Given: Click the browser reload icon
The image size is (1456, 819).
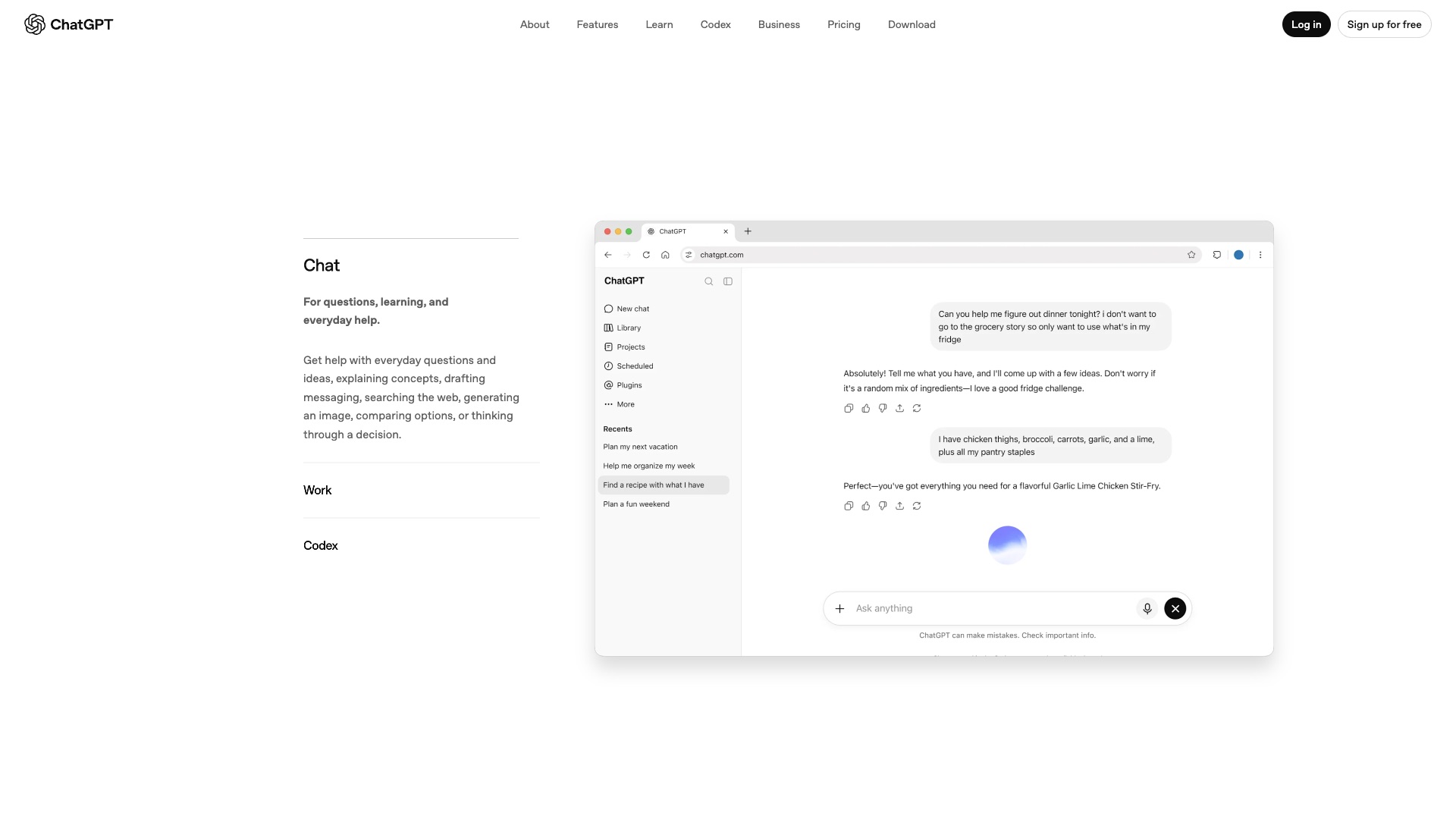Looking at the screenshot, I should (x=646, y=255).
